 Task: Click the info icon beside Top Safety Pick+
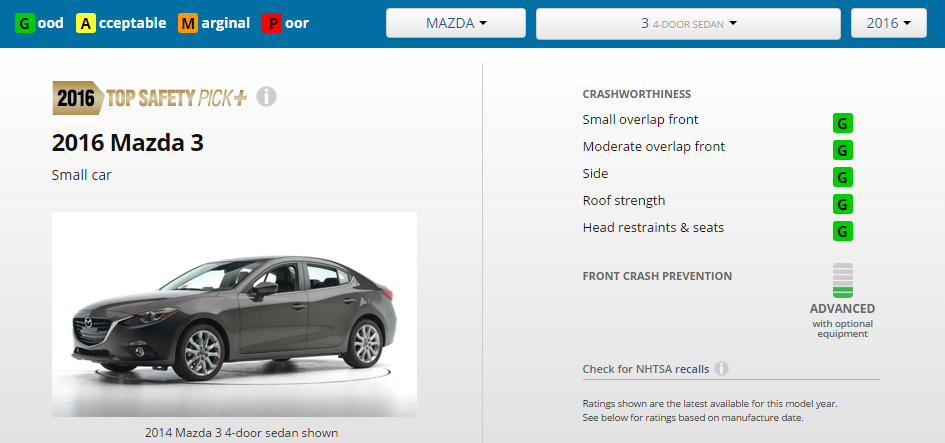(x=266, y=96)
